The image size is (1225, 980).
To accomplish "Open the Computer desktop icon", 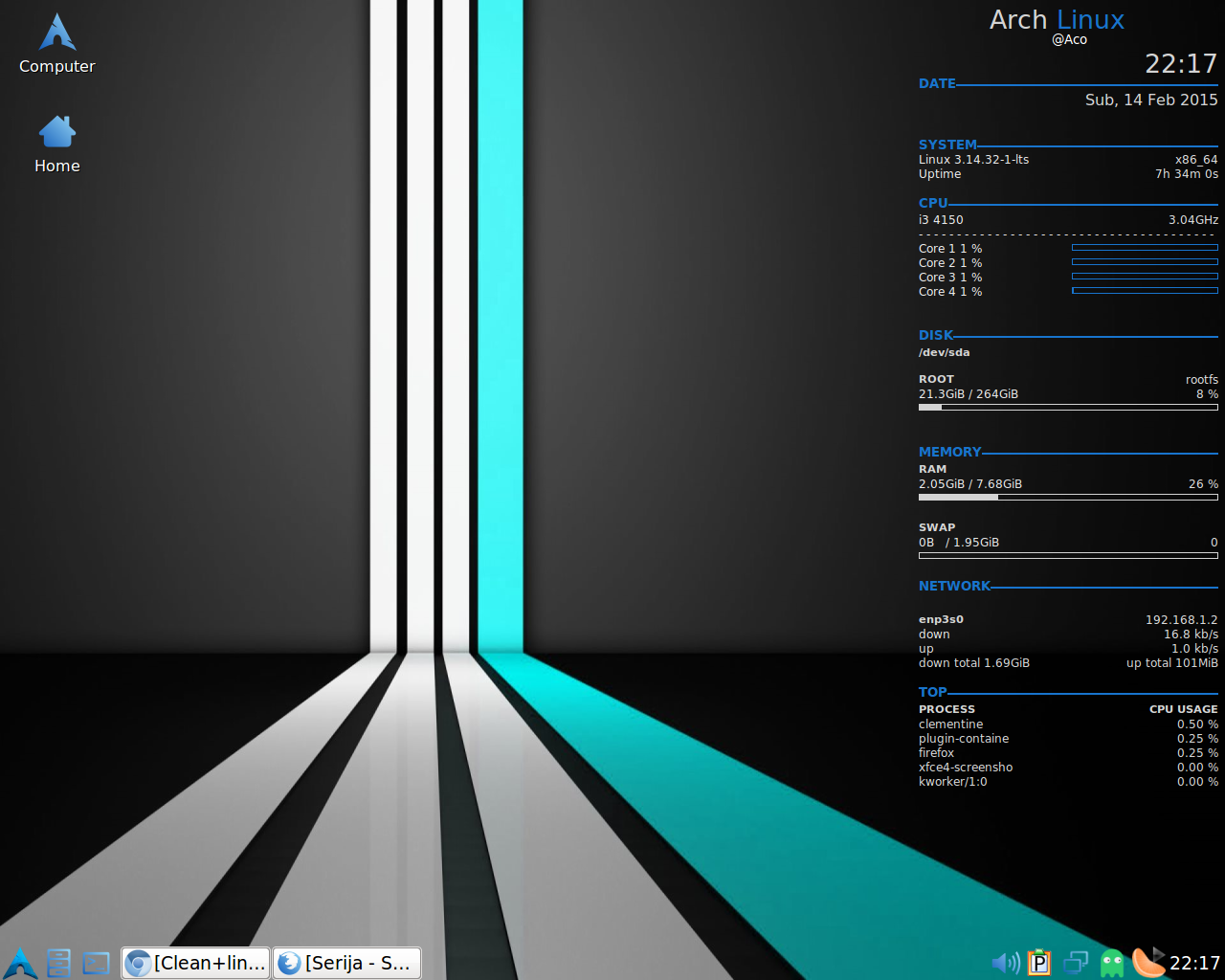I will [57, 44].
